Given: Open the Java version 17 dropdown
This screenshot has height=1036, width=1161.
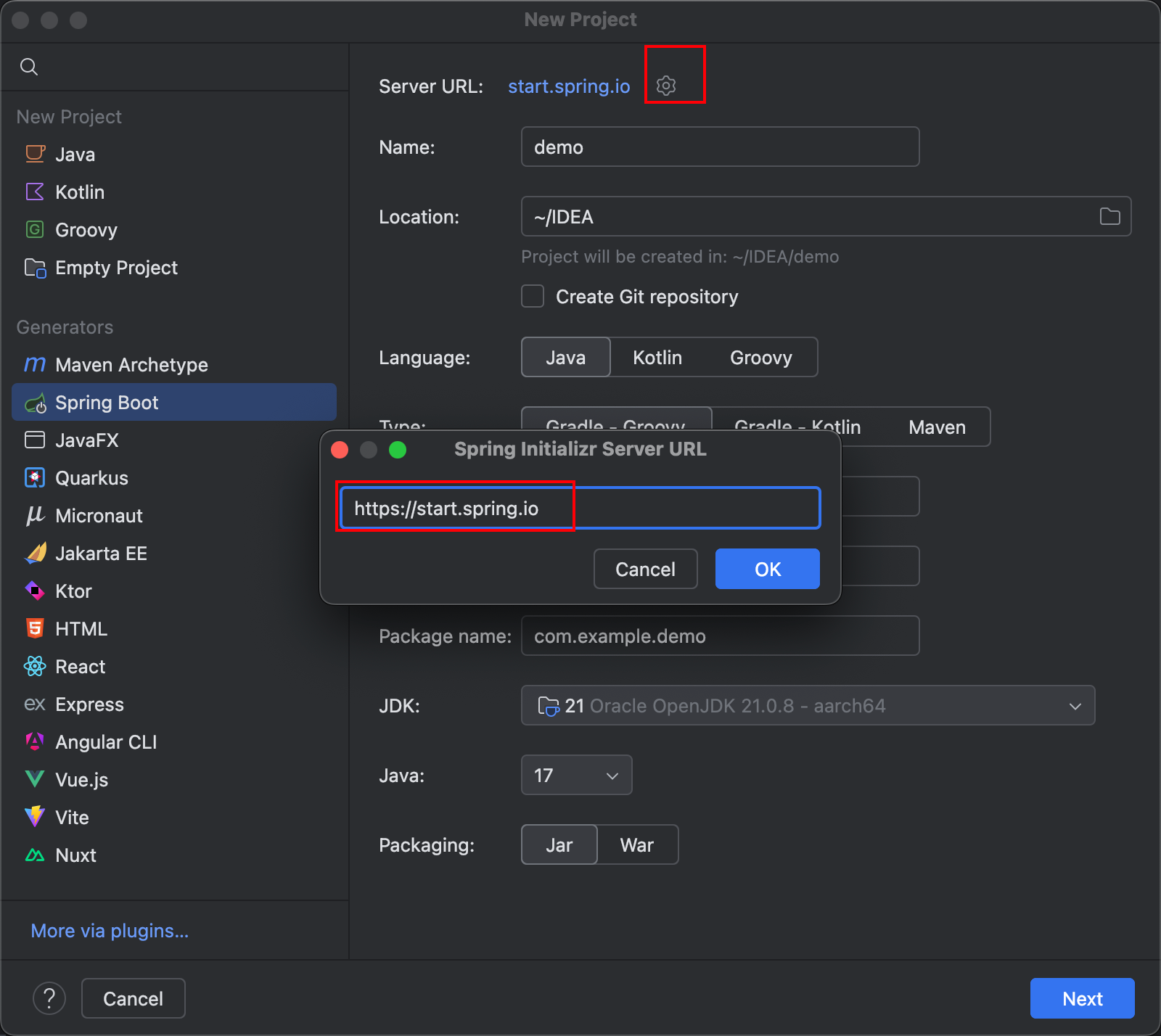Looking at the screenshot, I should point(576,775).
